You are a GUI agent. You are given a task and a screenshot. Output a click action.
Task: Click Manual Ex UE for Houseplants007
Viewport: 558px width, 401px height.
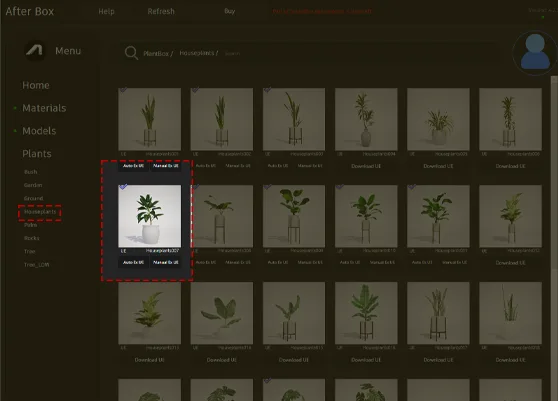coord(165,263)
